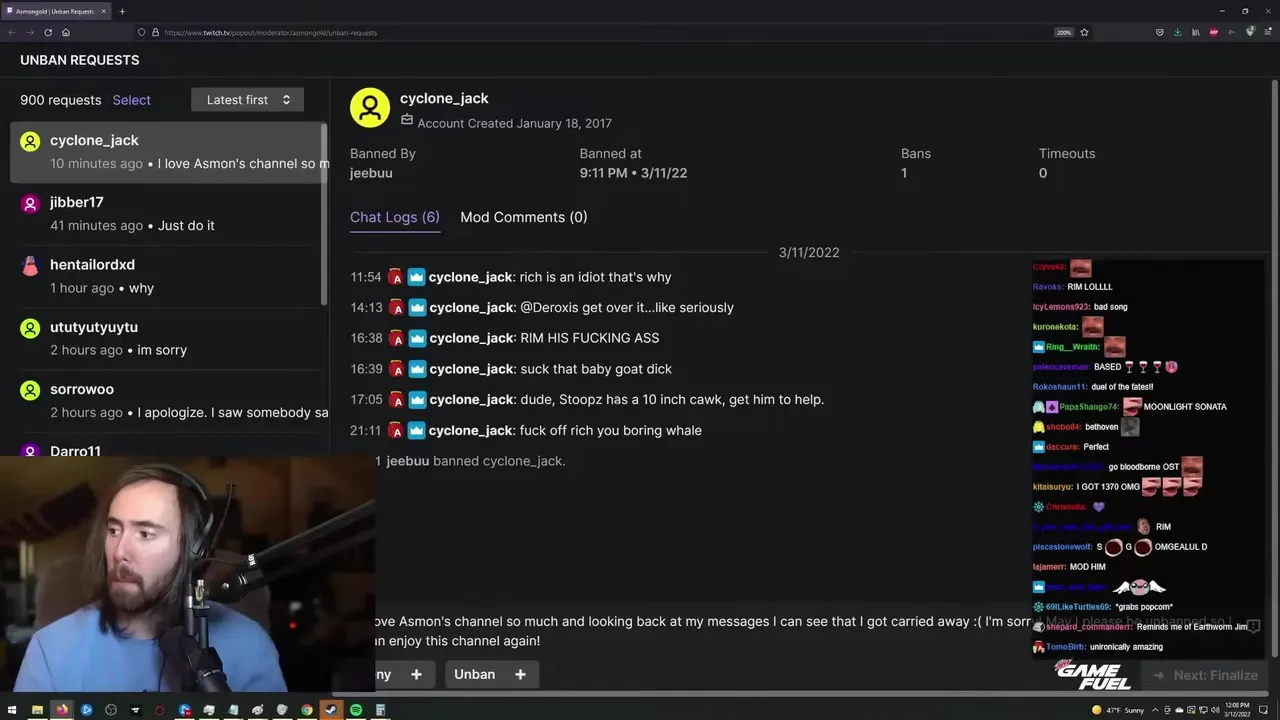This screenshot has width=1280, height=720.
Task: Click cyclone_jack in the 11:54 chat message
Action: (471, 277)
